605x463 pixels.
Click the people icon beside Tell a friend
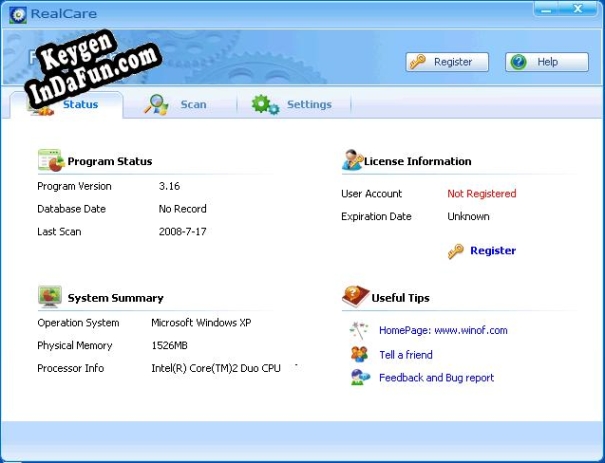[x=359, y=354]
